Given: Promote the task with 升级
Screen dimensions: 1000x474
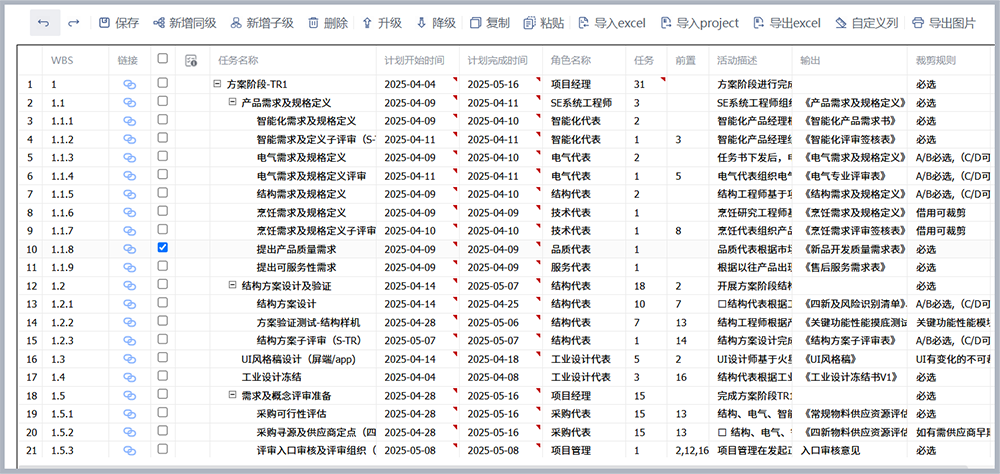Looking at the screenshot, I should click(x=382, y=24).
